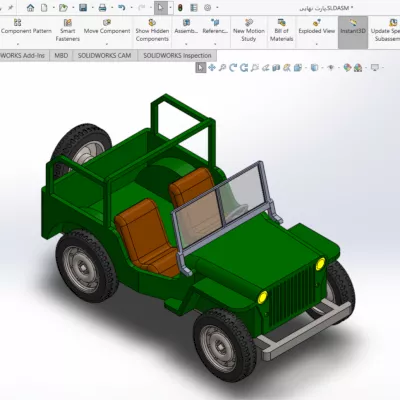Toggle Show Hidden Components
The image size is (400, 400).
point(152,30)
